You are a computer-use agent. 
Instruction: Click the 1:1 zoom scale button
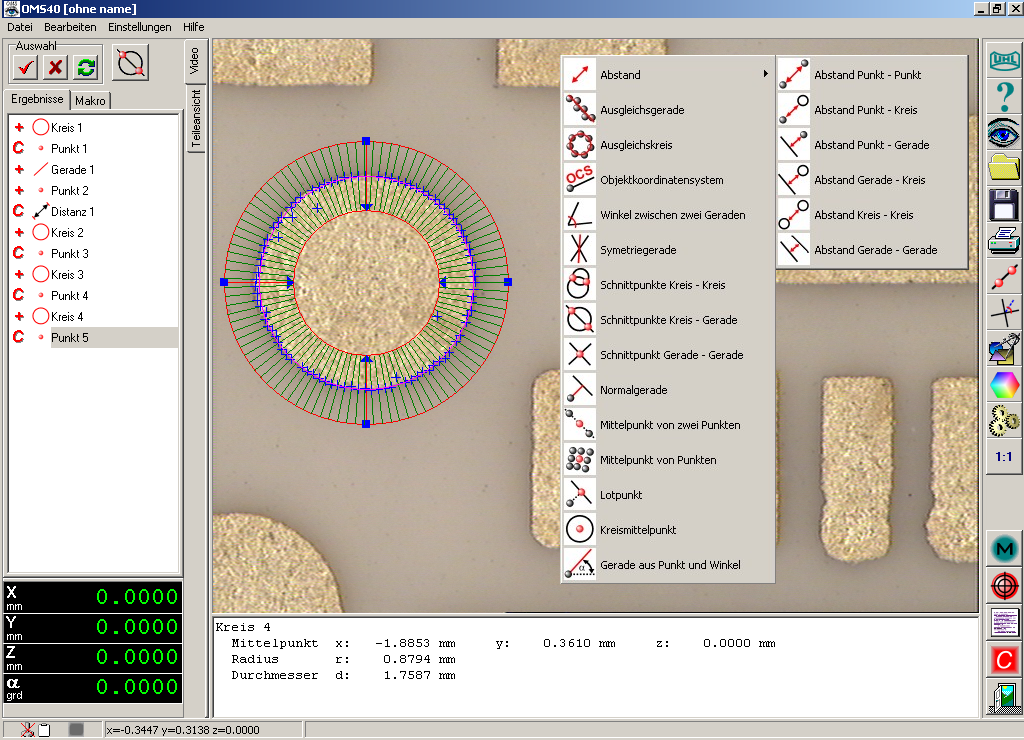pos(1003,456)
